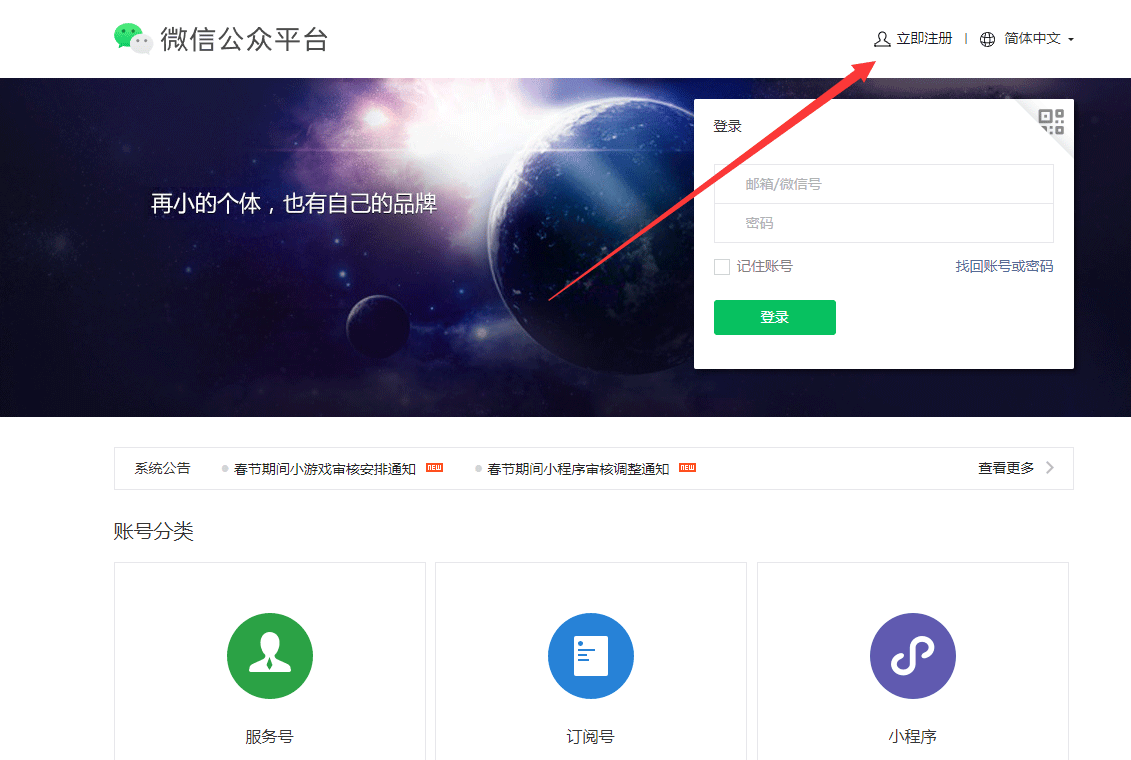Open the 春节期间小游戏审核安排通知 announcement
This screenshot has height=760, width=1131.
click(324, 469)
